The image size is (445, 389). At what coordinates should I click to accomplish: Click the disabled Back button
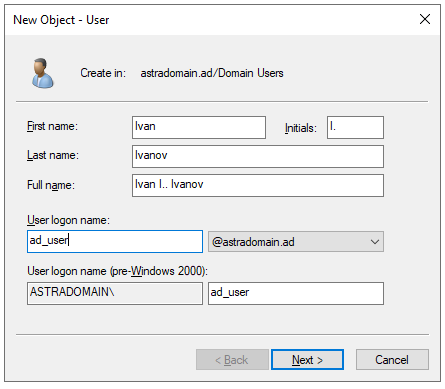(232, 360)
